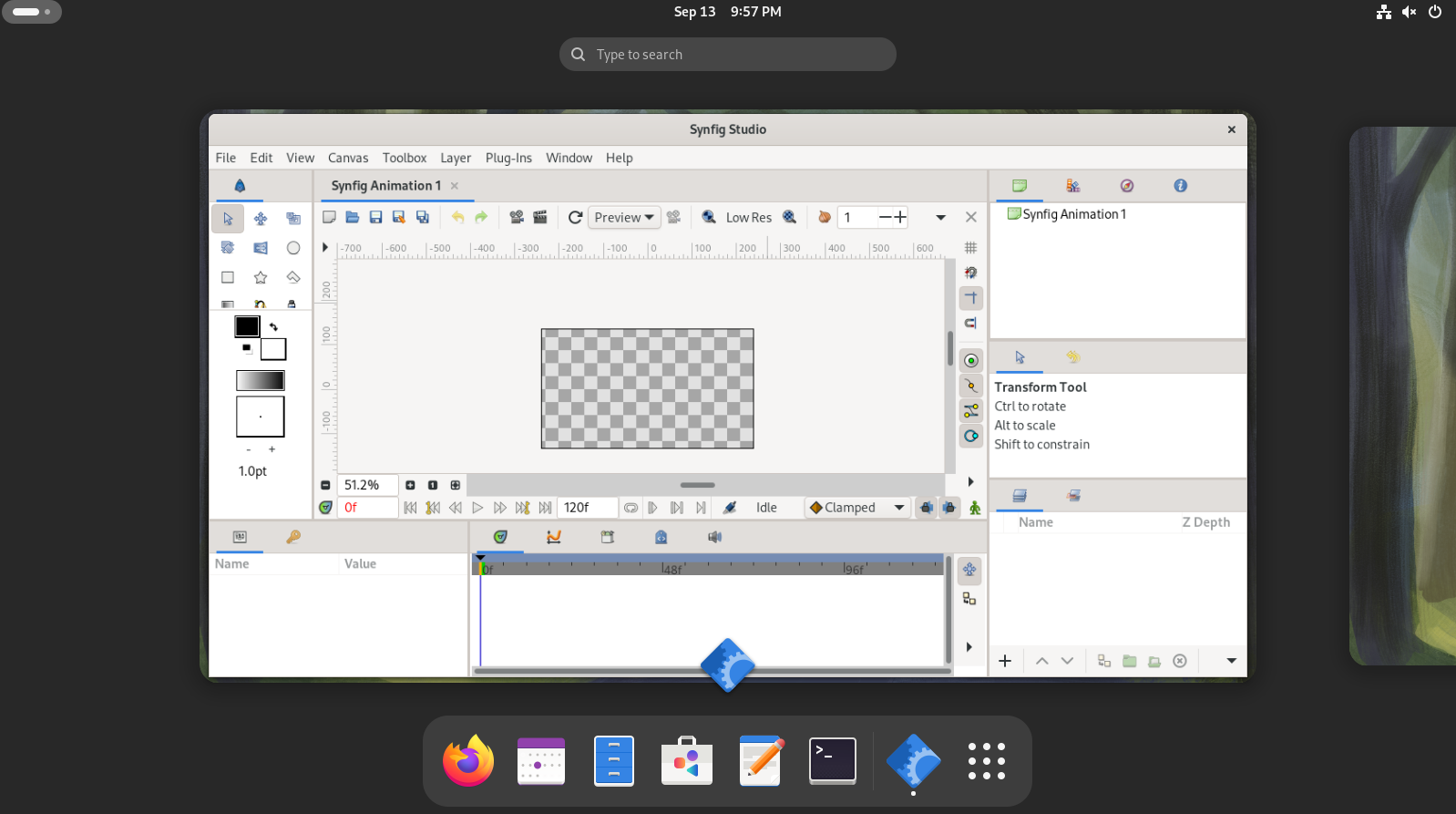The height and width of the screenshot is (814, 1456).
Task: Toggle snap to grid
Action: [971, 273]
